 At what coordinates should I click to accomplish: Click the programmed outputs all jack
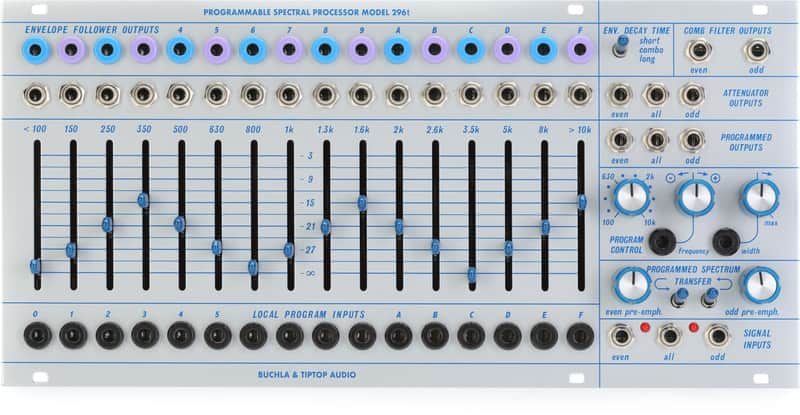[656, 140]
